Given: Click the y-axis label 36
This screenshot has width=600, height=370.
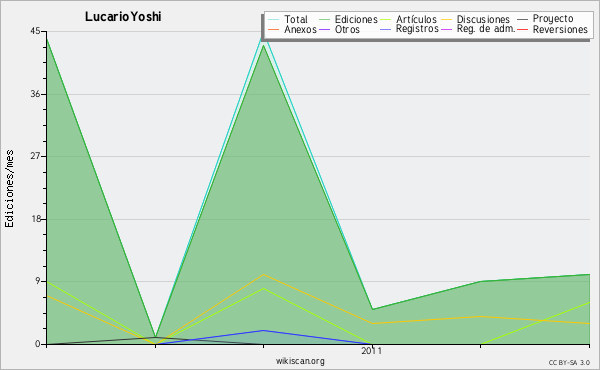Looking at the screenshot, I should 35,94.
